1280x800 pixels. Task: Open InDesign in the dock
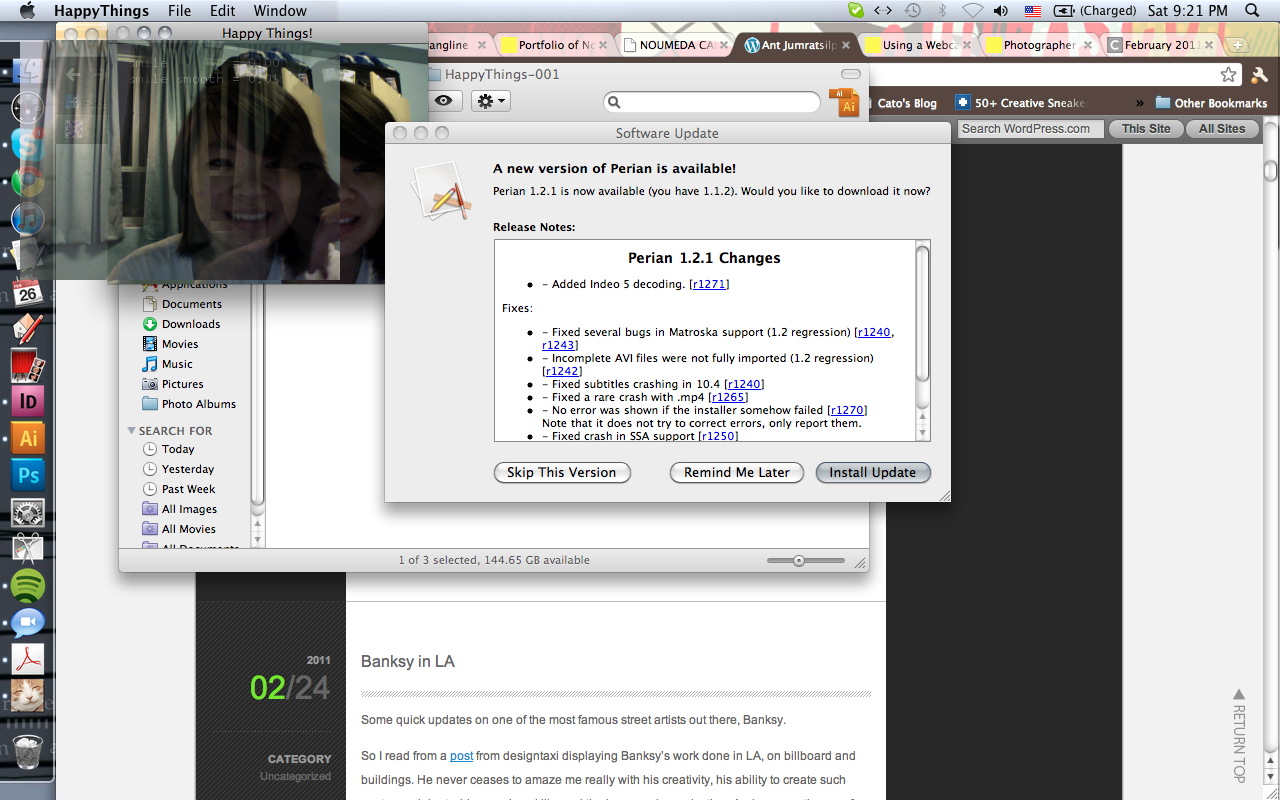(x=28, y=402)
